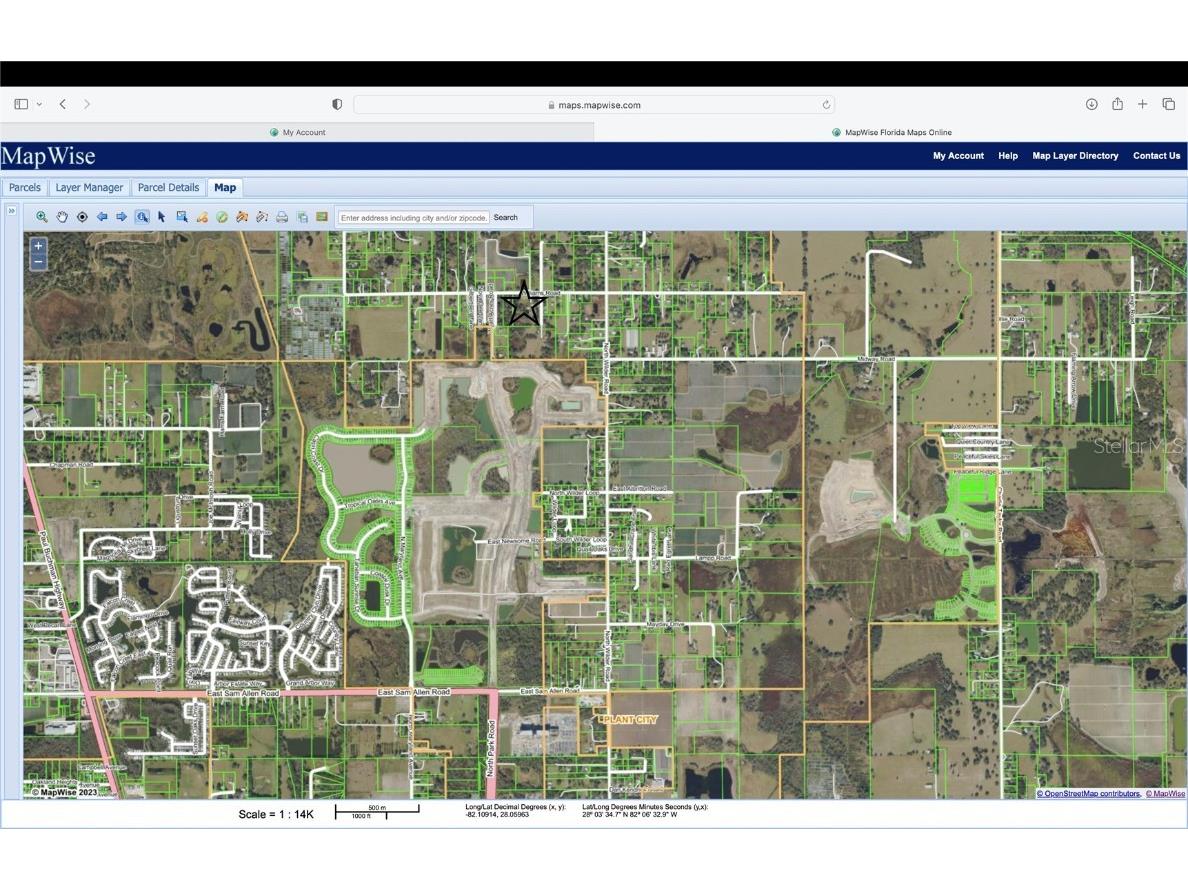
Task: Open Safari privacy shield report
Action: coord(337,105)
